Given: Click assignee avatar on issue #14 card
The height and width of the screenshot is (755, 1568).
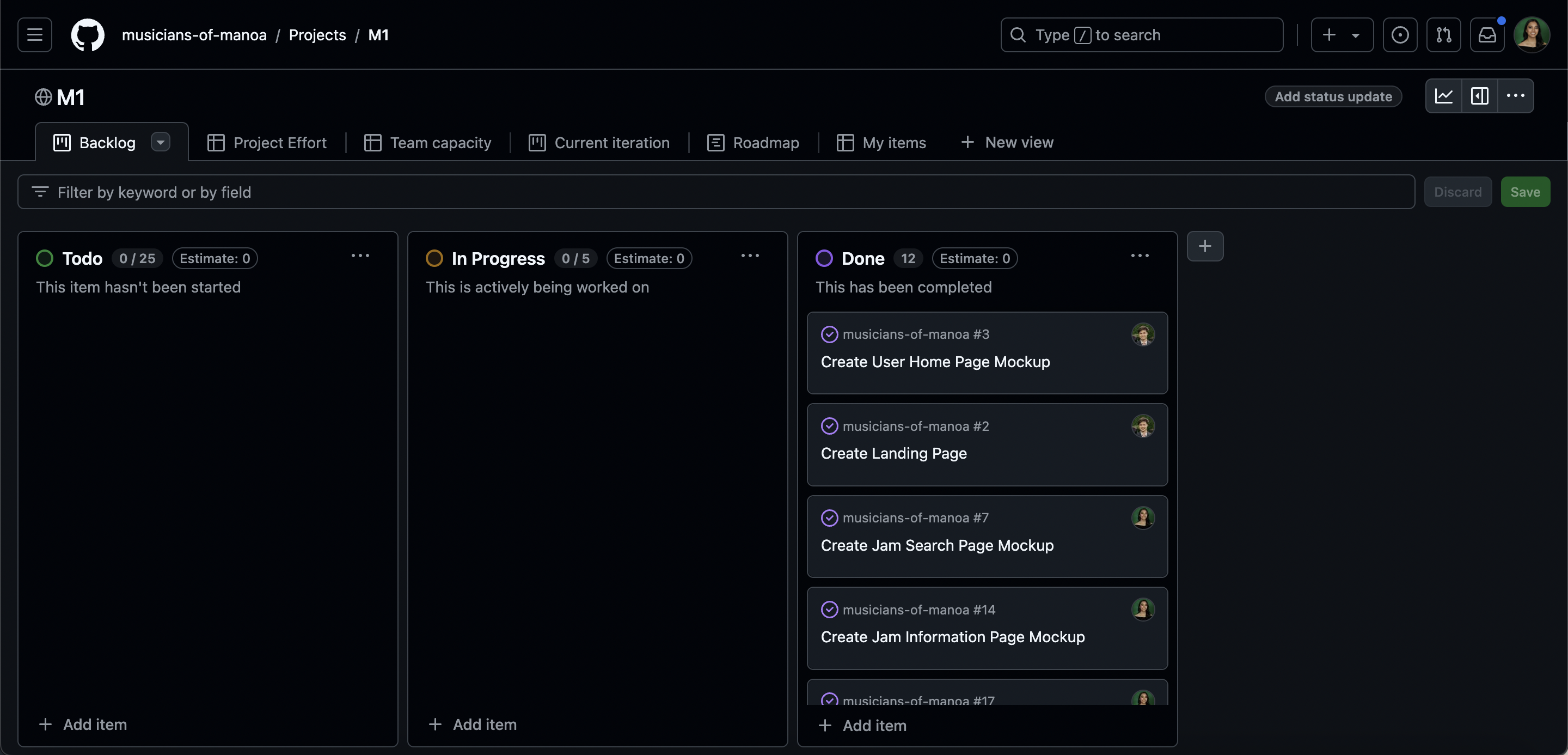Looking at the screenshot, I should pos(1143,610).
